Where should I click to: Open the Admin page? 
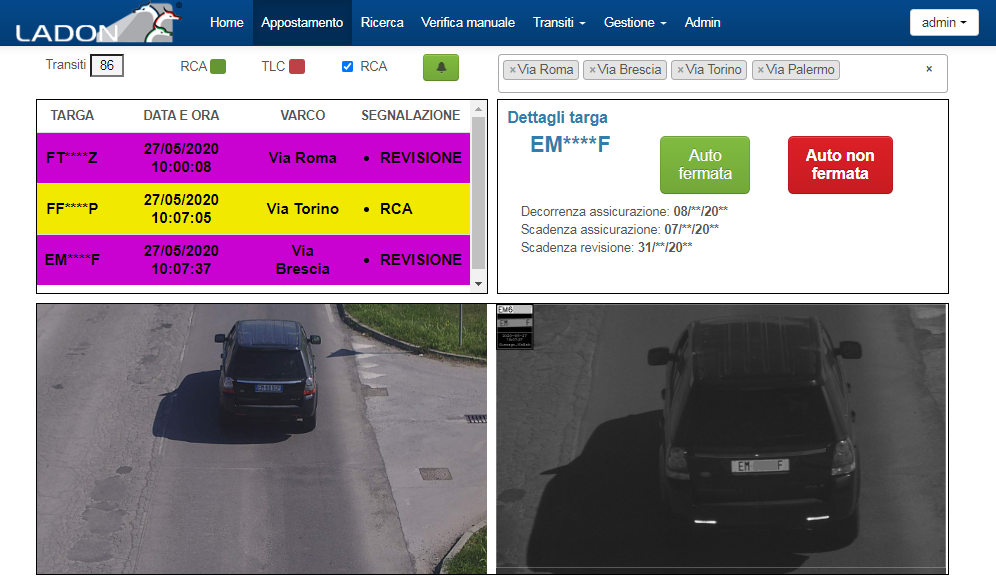(703, 23)
